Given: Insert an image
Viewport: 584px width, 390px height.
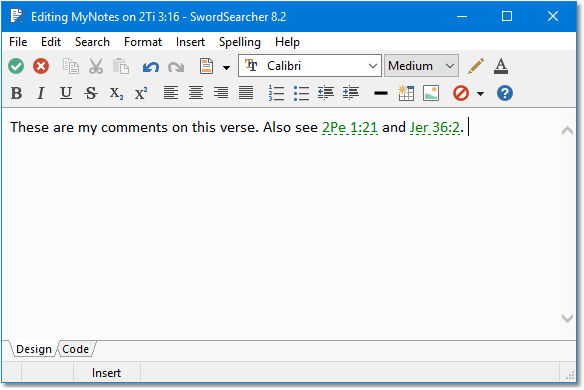Looking at the screenshot, I should (x=431, y=93).
